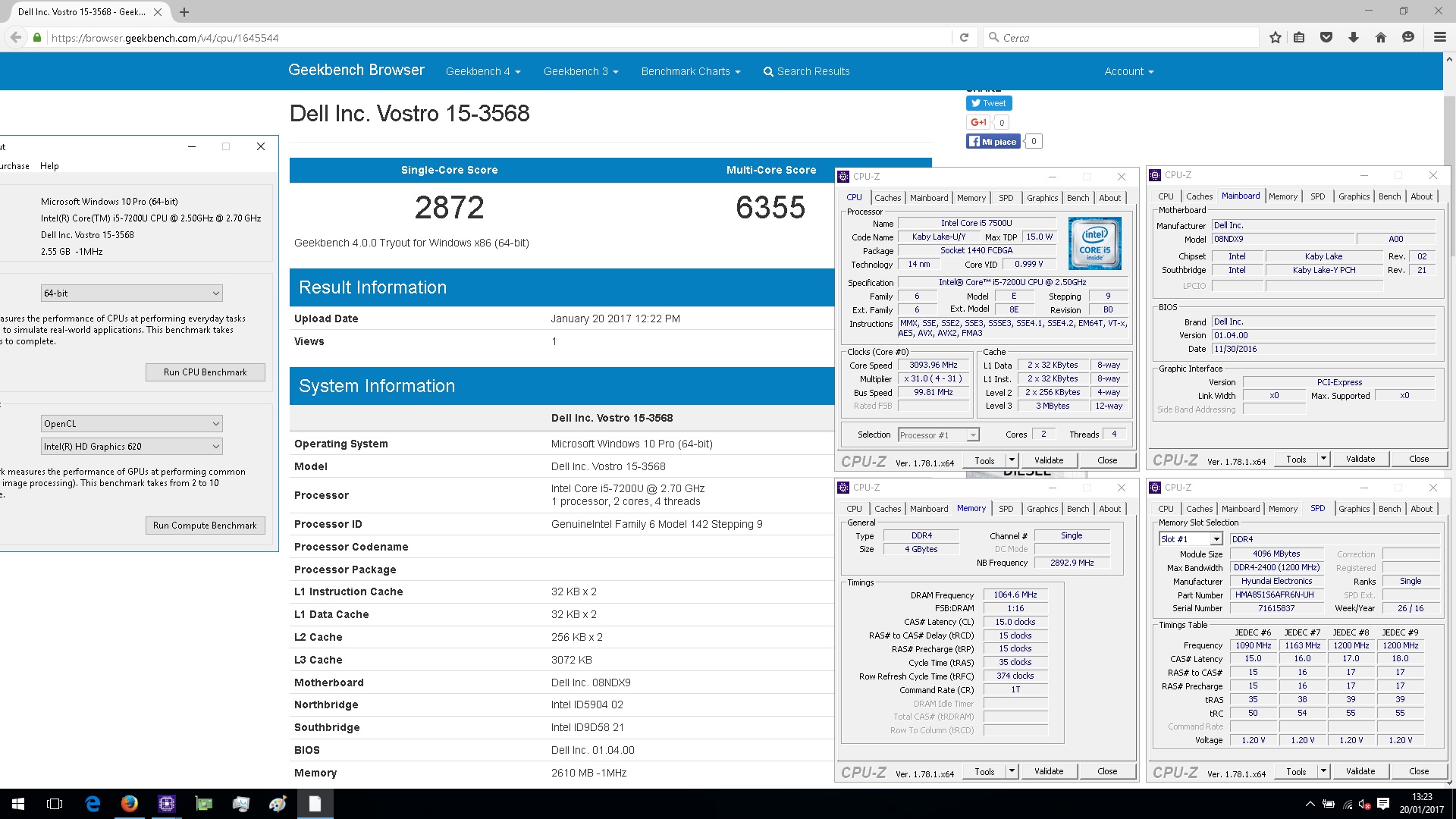Viewport: 1456px width, 819px height.
Task: Select the Graphics tab in the Mainboard window
Action: (x=1354, y=196)
